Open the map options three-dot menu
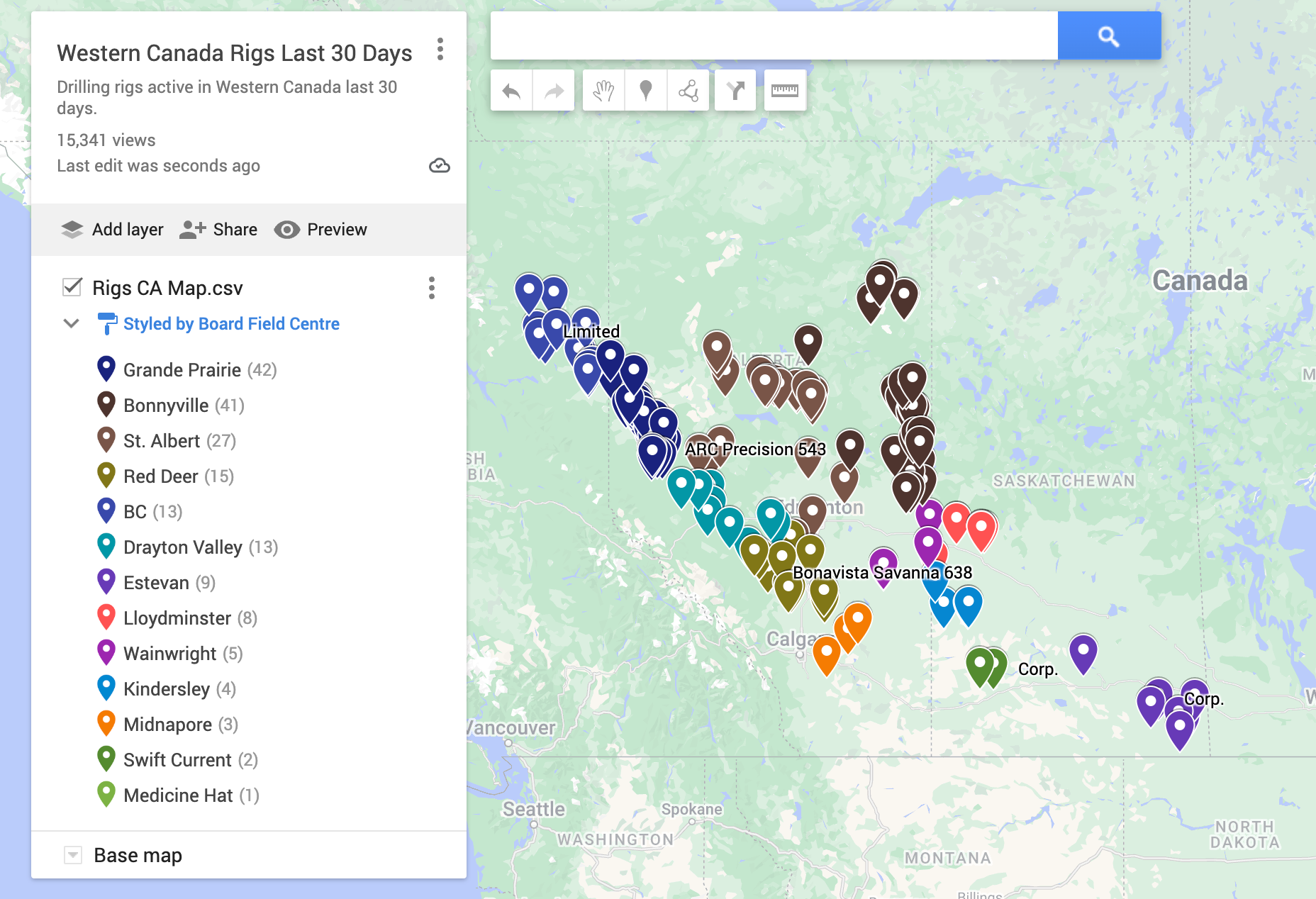This screenshot has width=1316, height=899. 440,50
